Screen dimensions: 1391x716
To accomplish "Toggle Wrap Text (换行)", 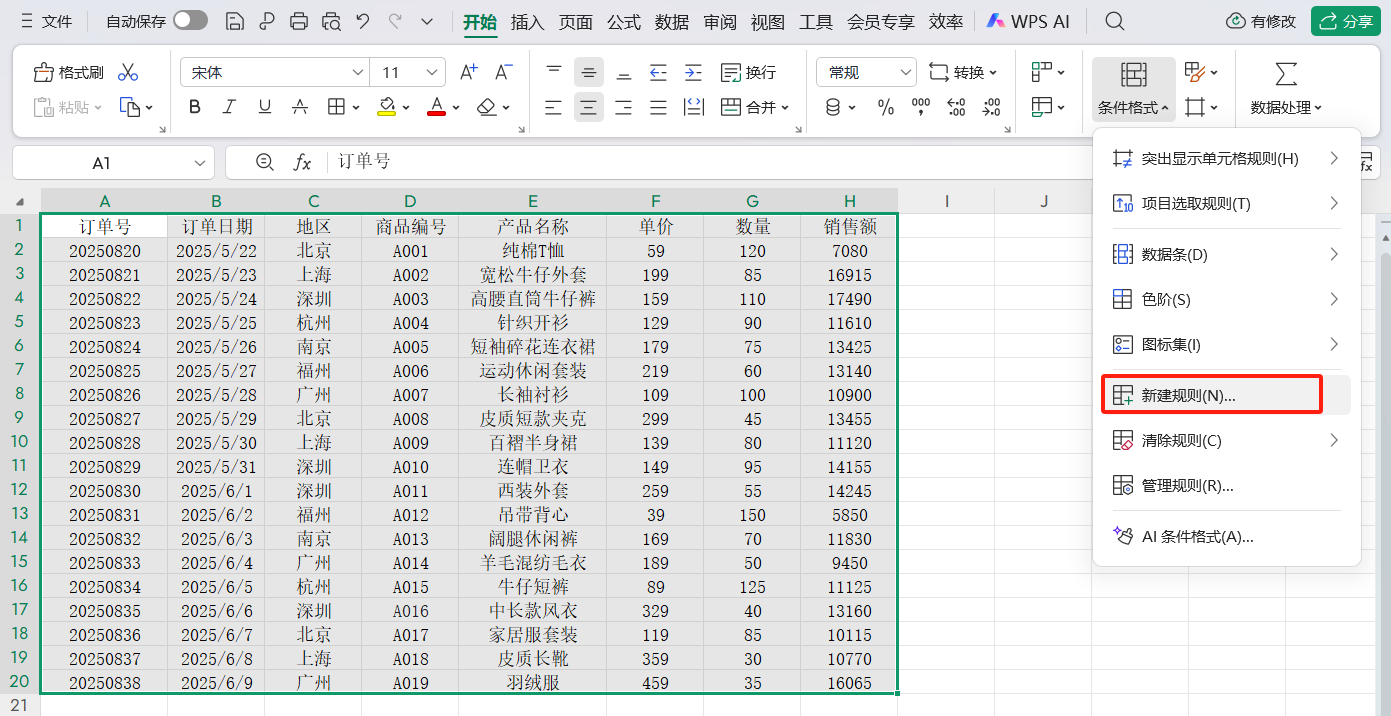I will 749,73.
